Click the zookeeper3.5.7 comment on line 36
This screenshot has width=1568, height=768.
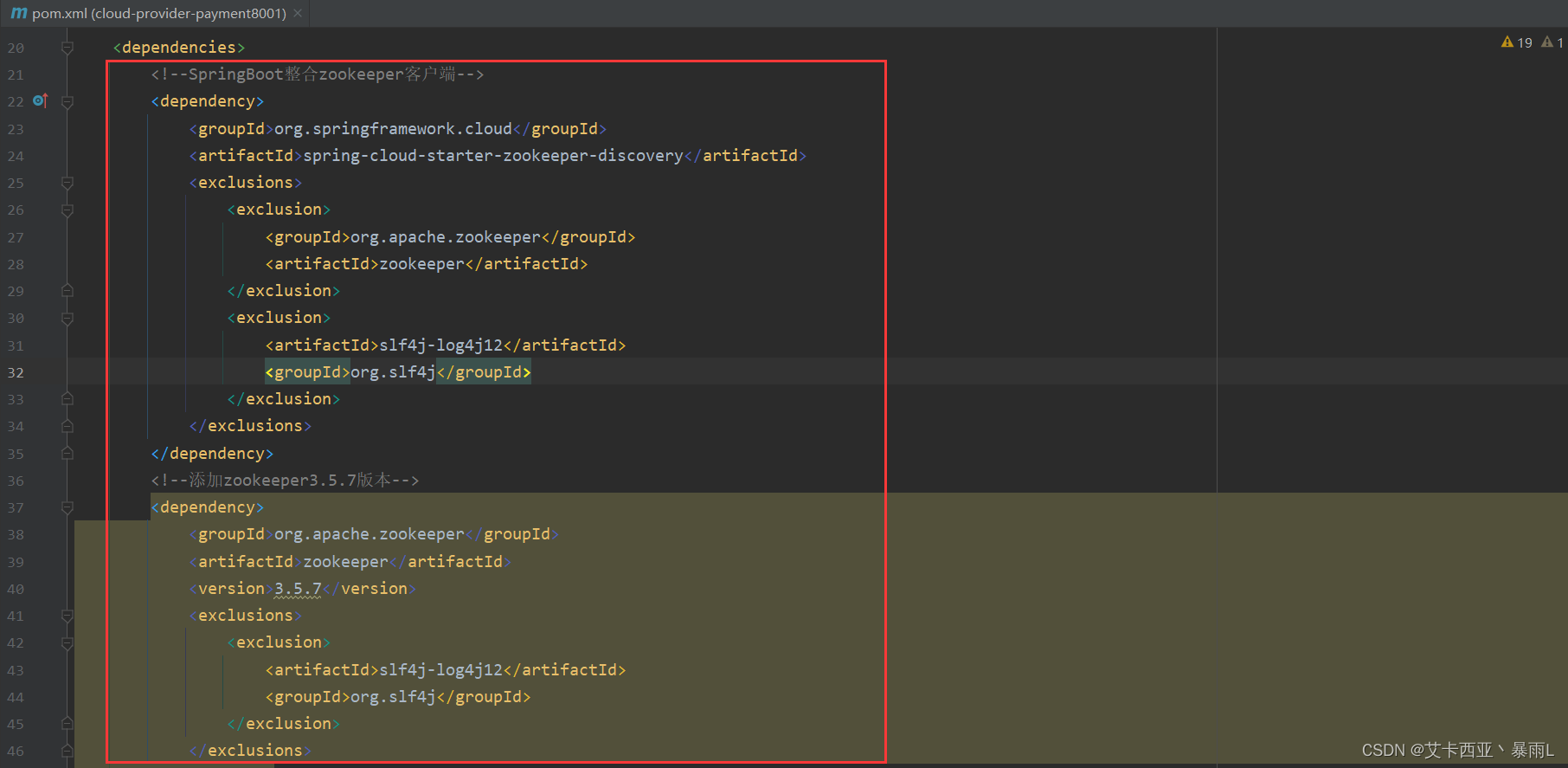pos(285,481)
